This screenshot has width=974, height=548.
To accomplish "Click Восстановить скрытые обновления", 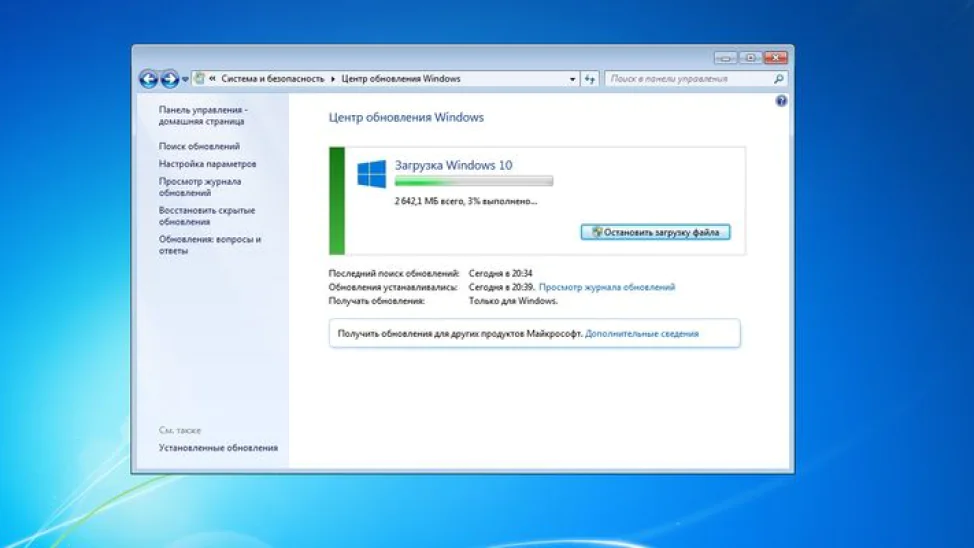I will pos(207,216).
